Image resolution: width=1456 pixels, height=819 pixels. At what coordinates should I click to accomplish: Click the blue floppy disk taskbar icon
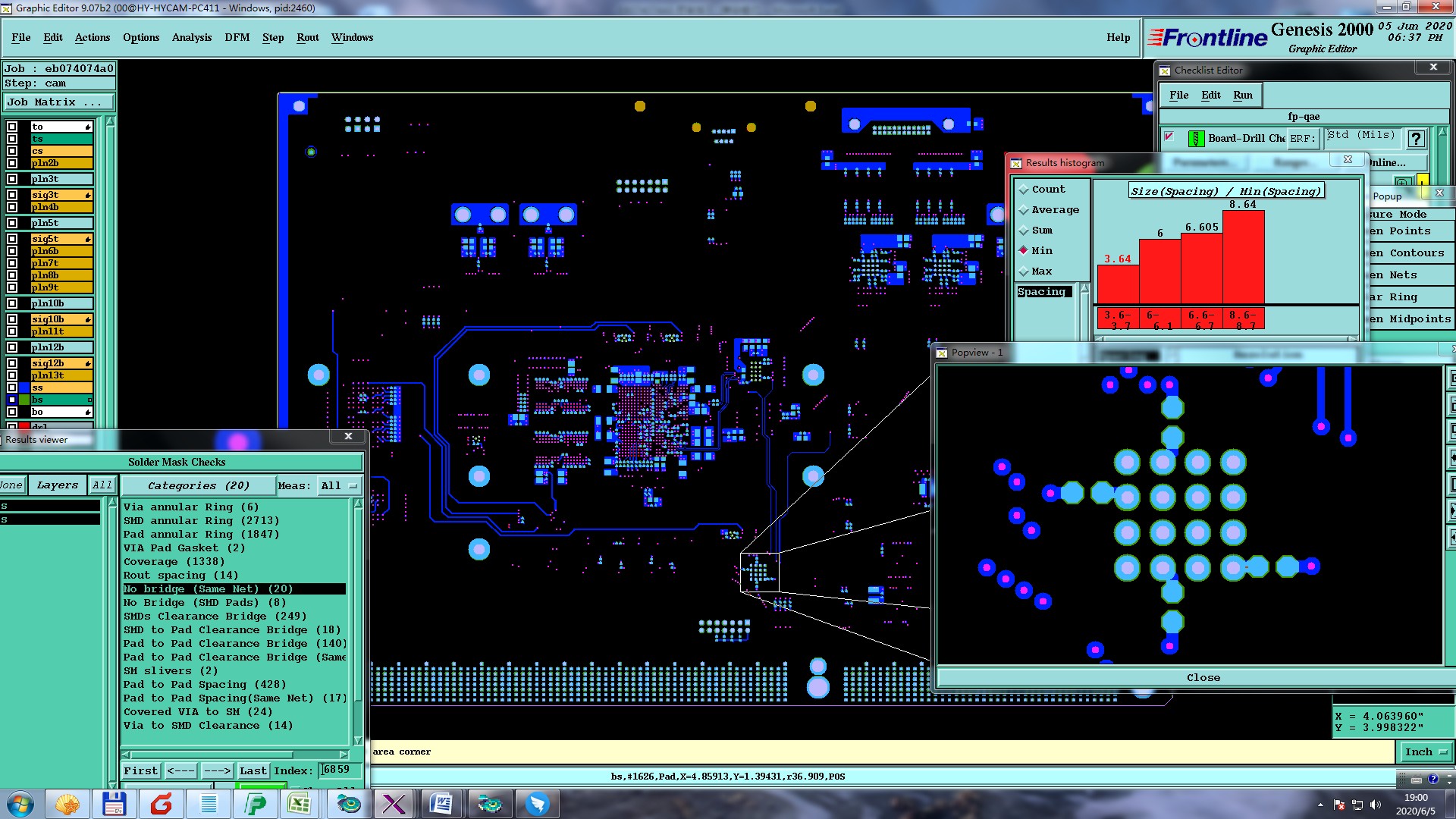[114, 804]
